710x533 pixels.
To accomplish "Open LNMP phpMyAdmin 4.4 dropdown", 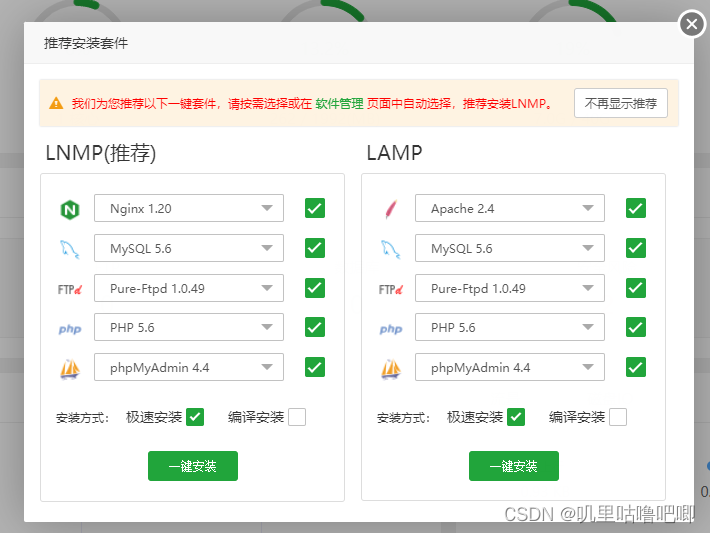I will click(x=189, y=367).
